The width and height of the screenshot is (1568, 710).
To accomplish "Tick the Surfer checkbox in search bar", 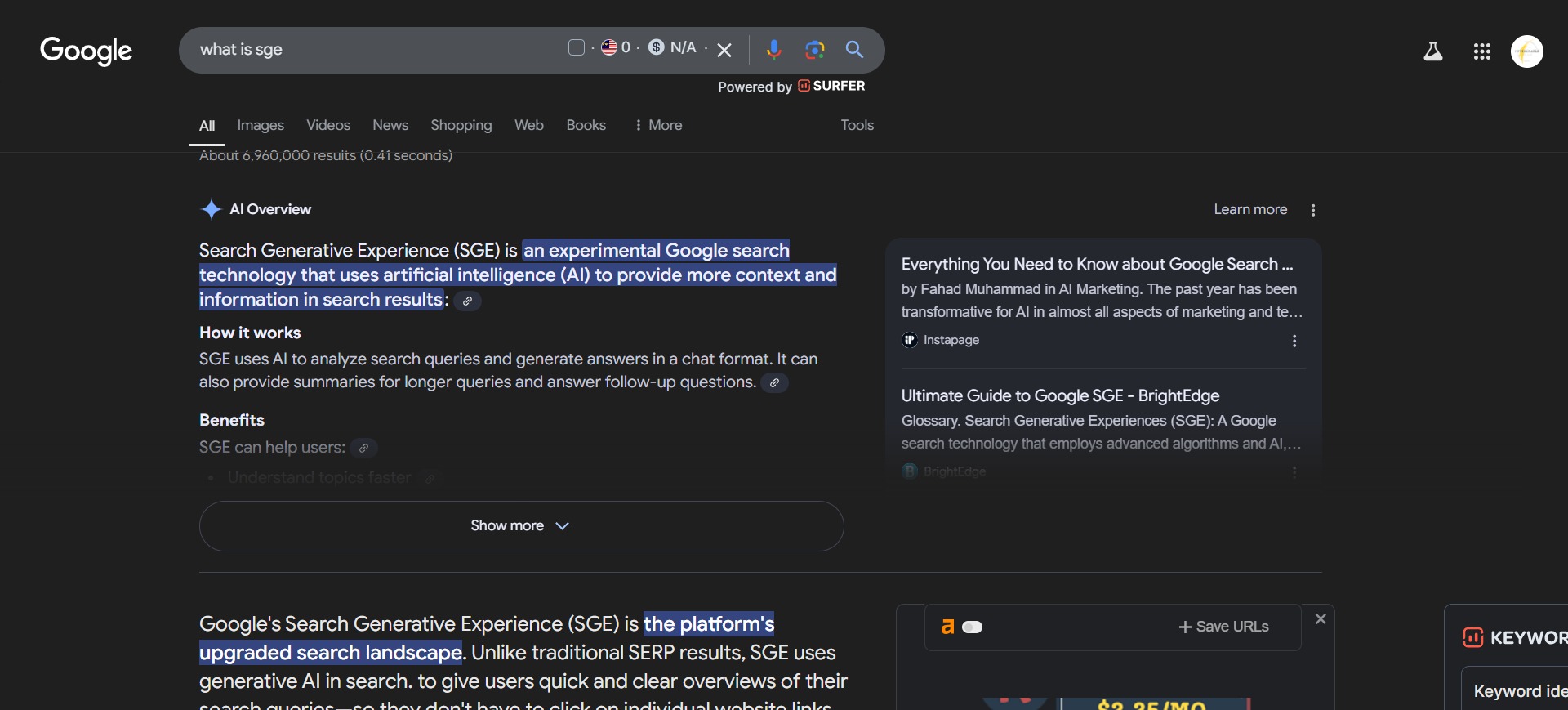I will tap(577, 47).
